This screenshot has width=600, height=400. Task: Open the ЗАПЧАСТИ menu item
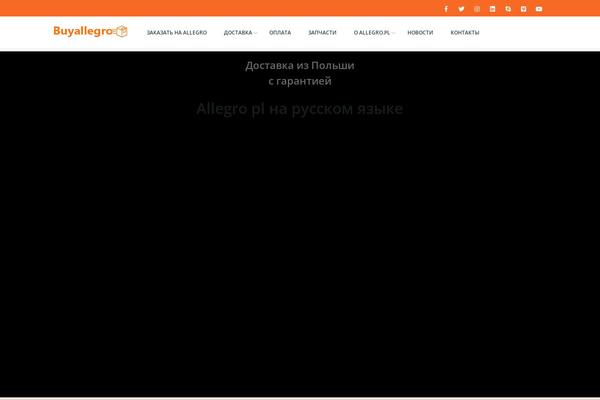click(322, 33)
